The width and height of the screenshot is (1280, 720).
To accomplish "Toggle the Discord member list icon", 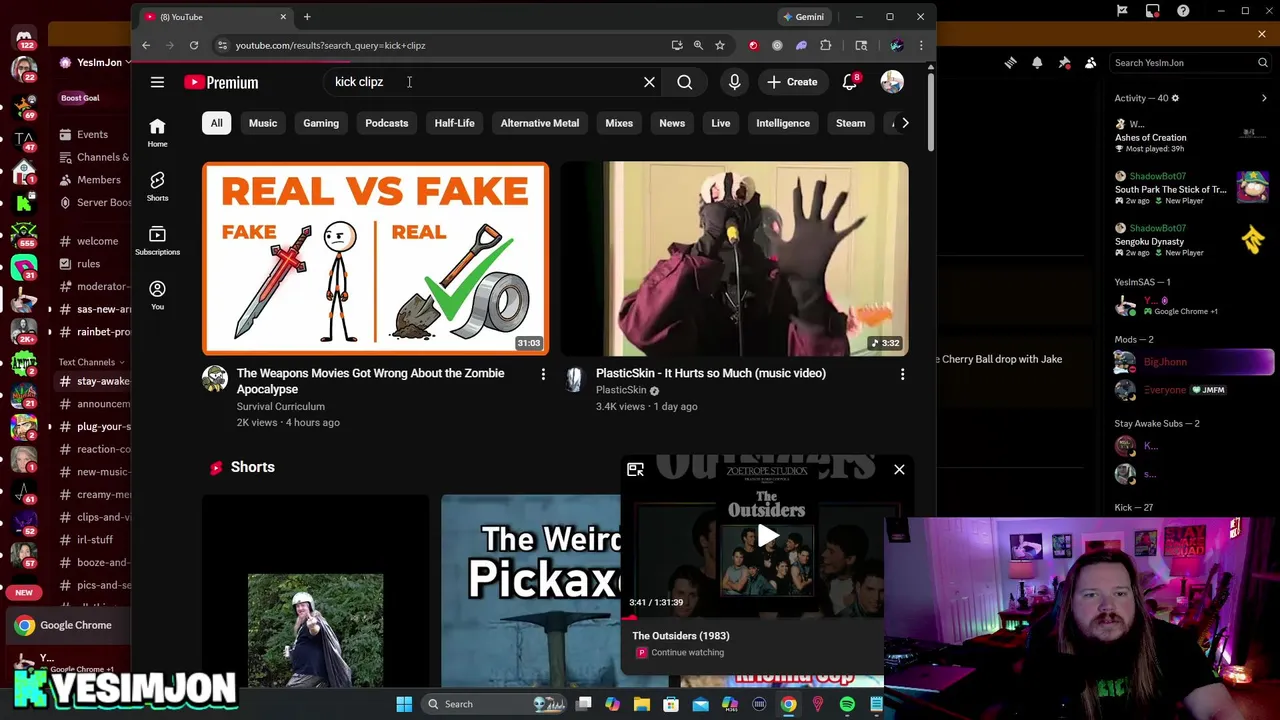I will coord(1091,62).
